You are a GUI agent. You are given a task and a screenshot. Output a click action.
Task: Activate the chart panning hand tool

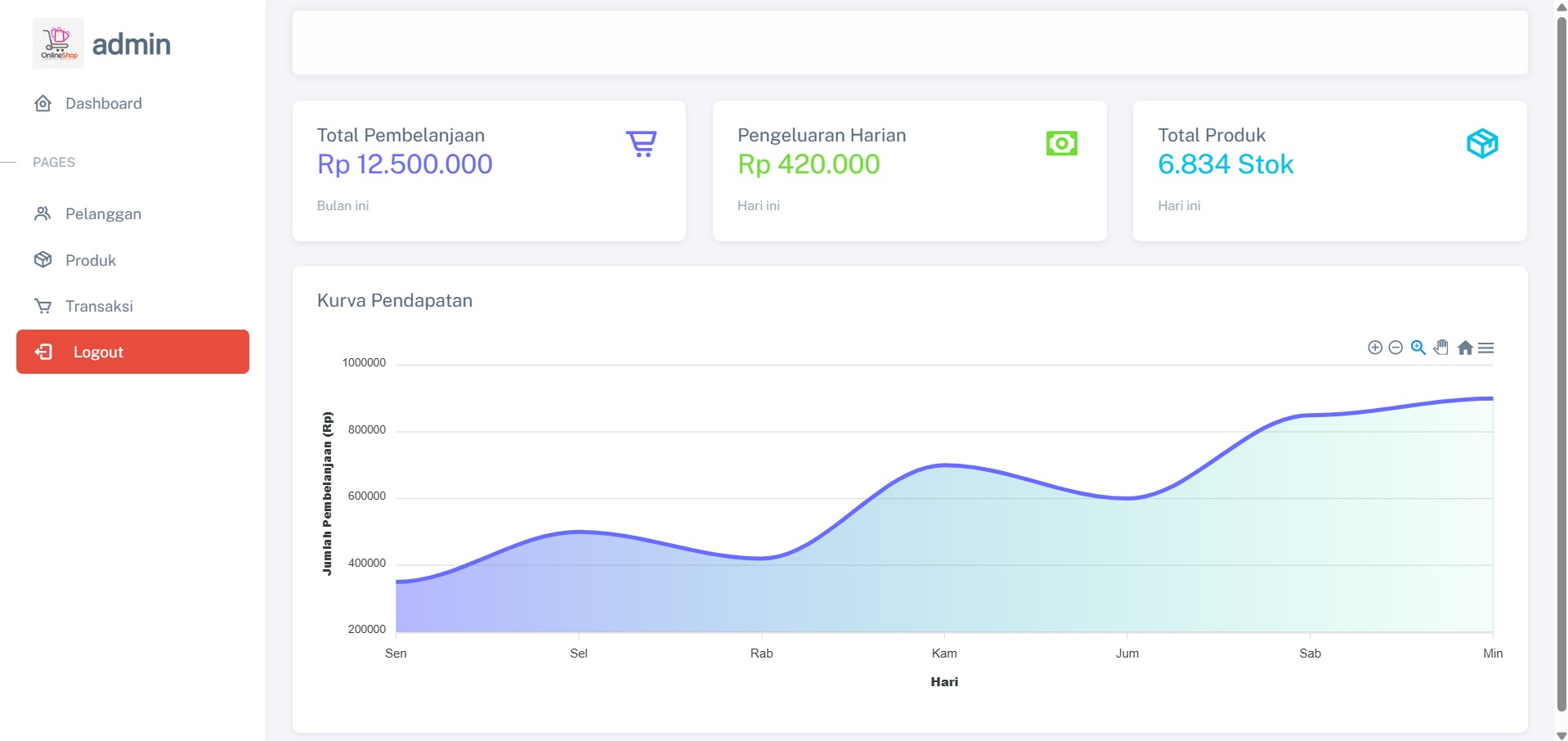pyautogui.click(x=1441, y=348)
